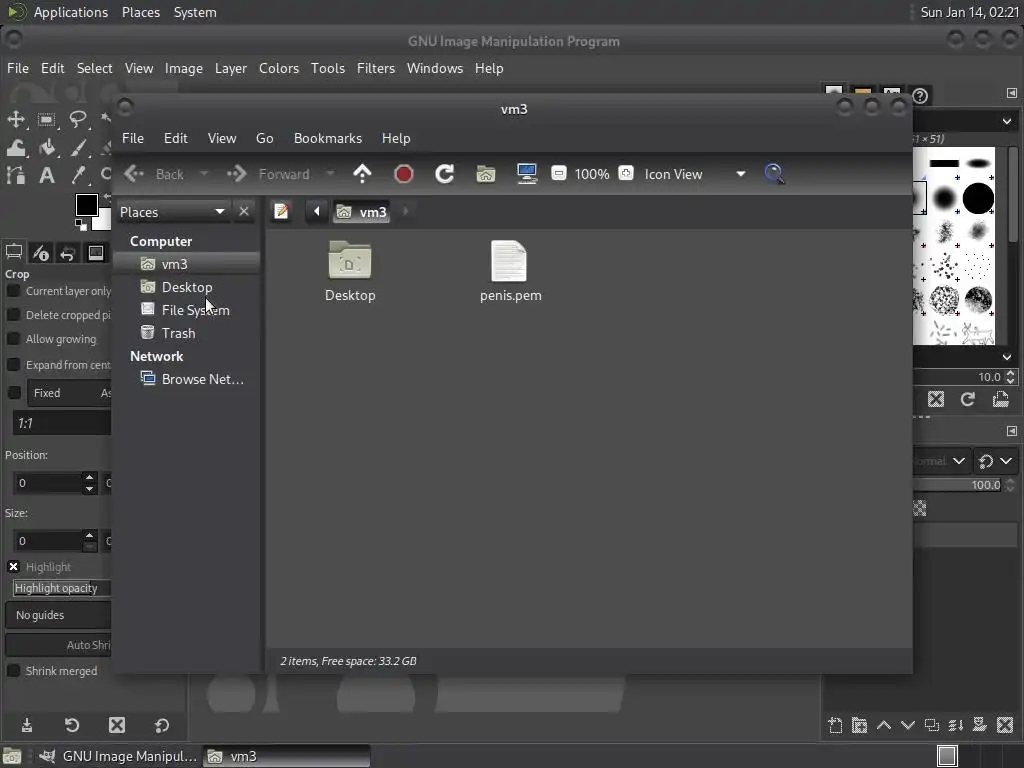Click the background color swatch in GIMP

tap(104, 221)
